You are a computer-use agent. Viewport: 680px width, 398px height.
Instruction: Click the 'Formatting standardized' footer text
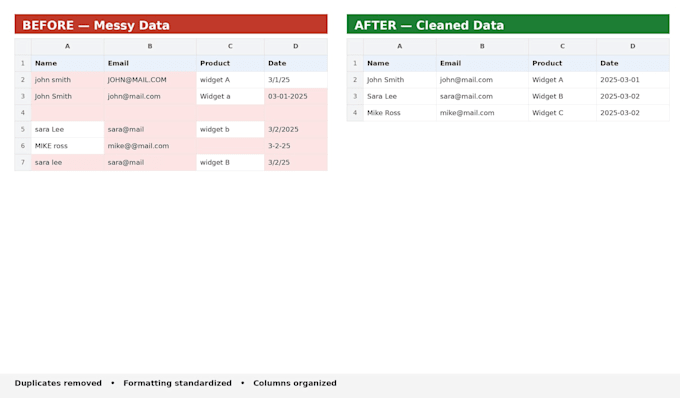point(177,383)
